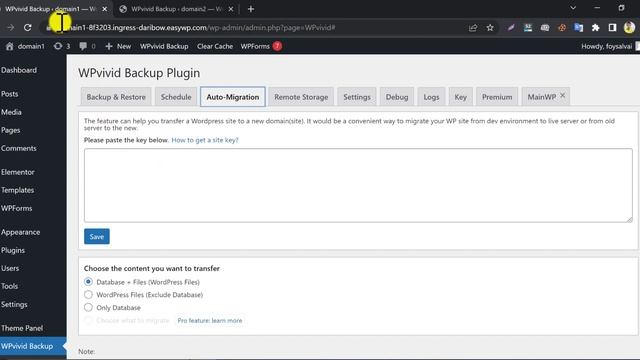640x360 pixels.
Task: Open the New content menu
Action: [x=118, y=47]
